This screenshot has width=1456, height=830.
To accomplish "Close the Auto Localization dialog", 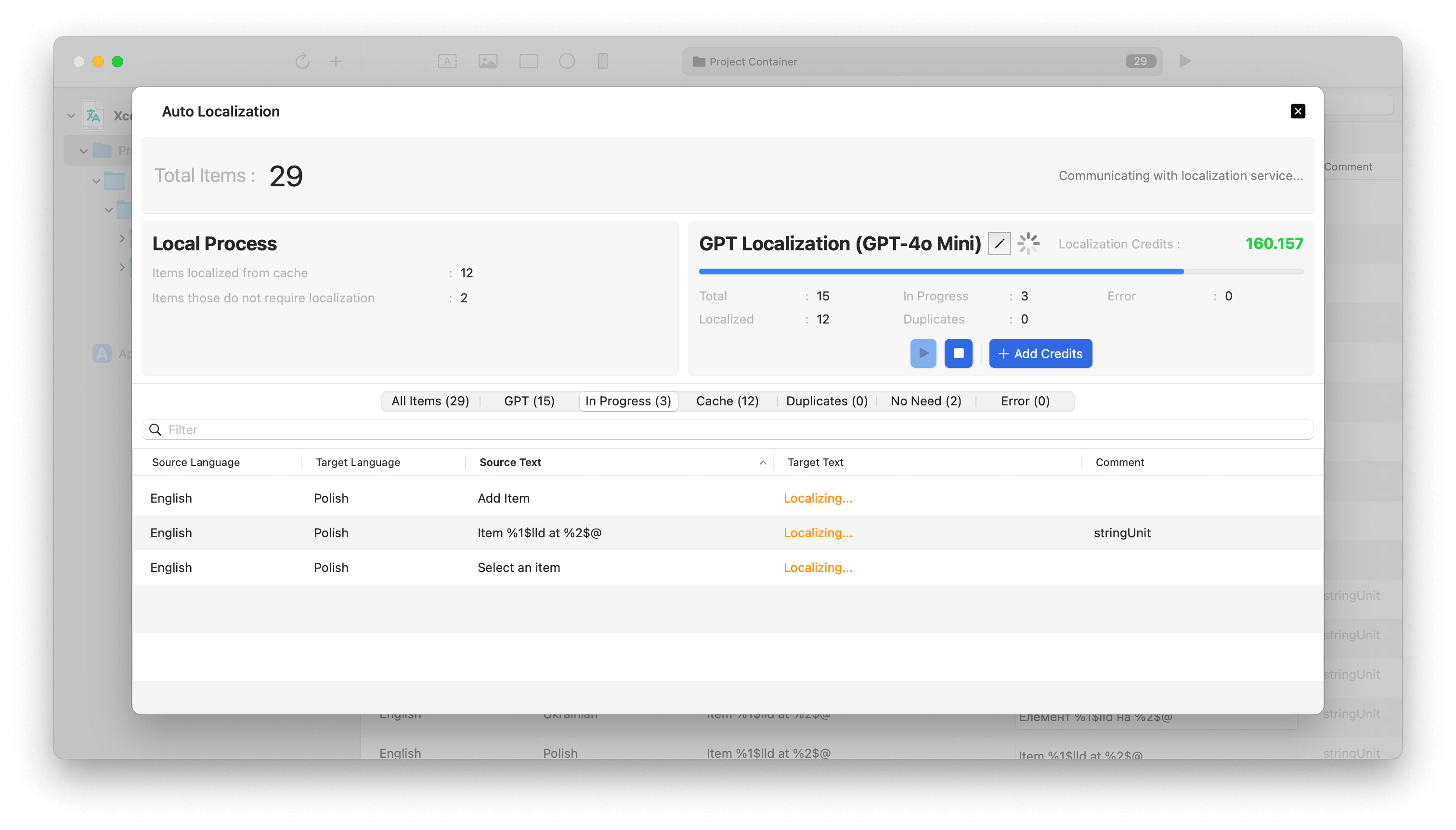I will point(1298,111).
